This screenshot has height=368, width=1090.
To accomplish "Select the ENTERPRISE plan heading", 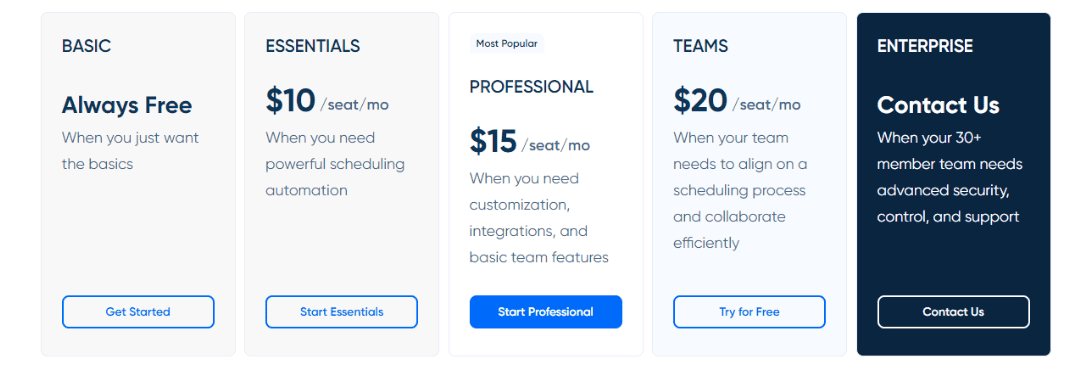I will 925,46.
